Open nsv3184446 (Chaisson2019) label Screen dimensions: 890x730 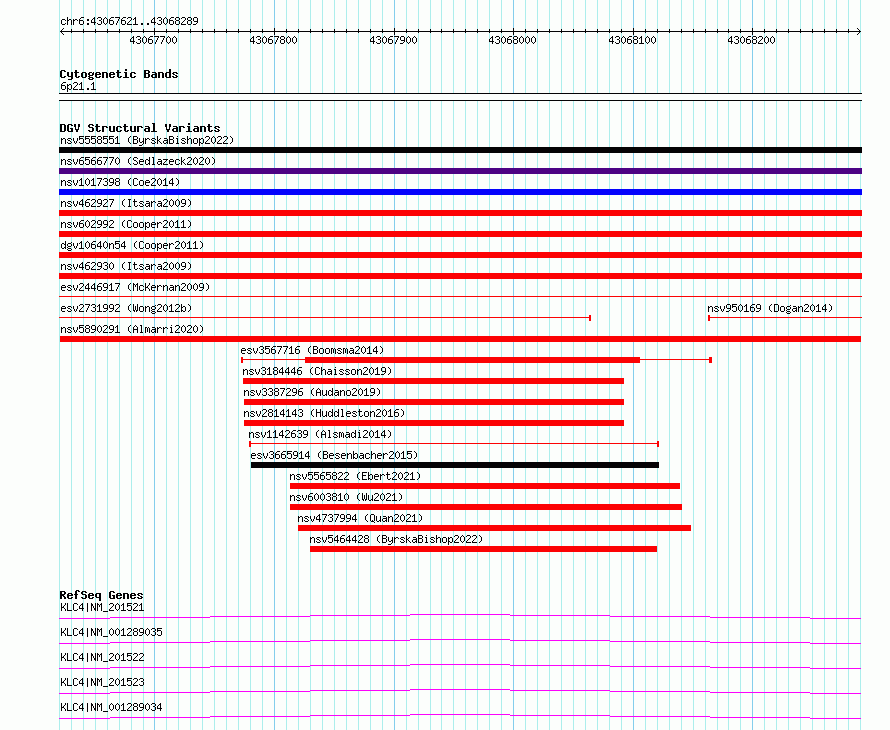click(317, 371)
